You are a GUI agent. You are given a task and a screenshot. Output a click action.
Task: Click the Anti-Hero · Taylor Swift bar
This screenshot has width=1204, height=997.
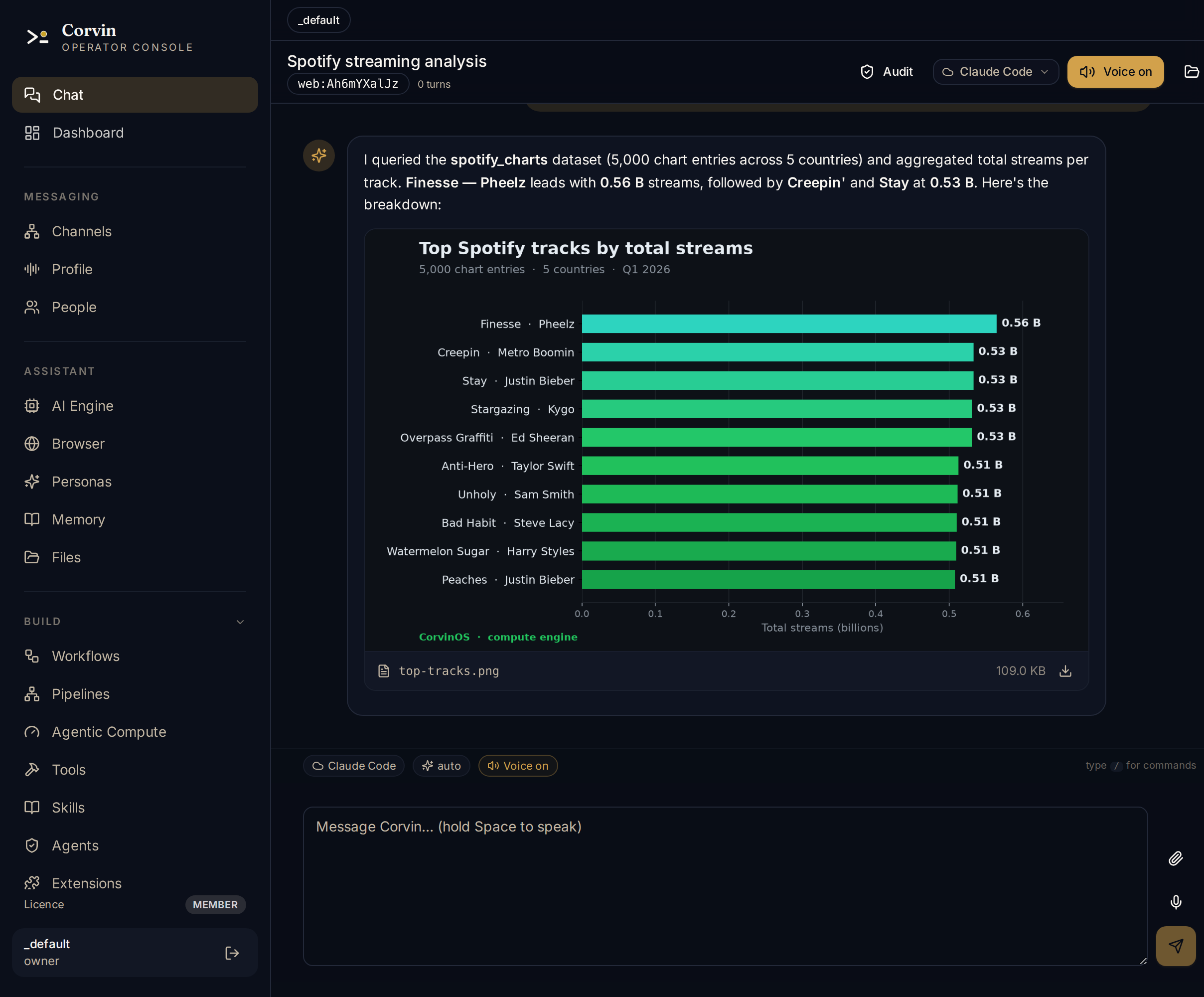pos(770,465)
